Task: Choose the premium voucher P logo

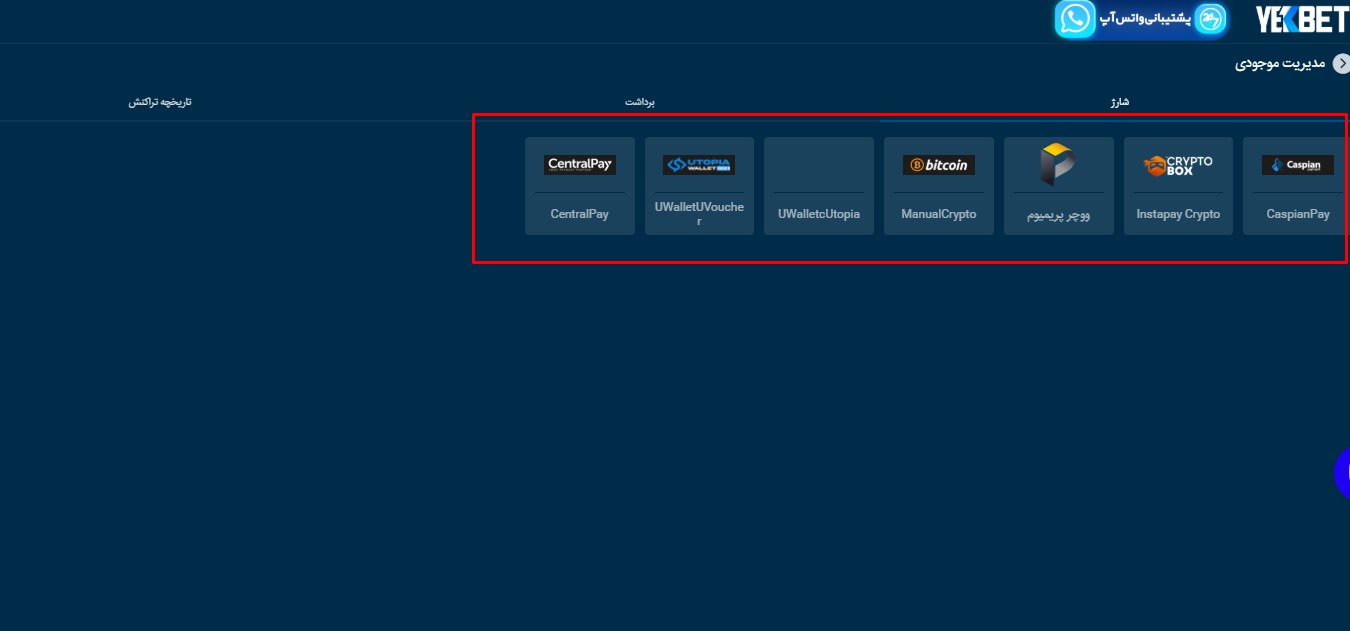Action: [x=1058, y=164]
